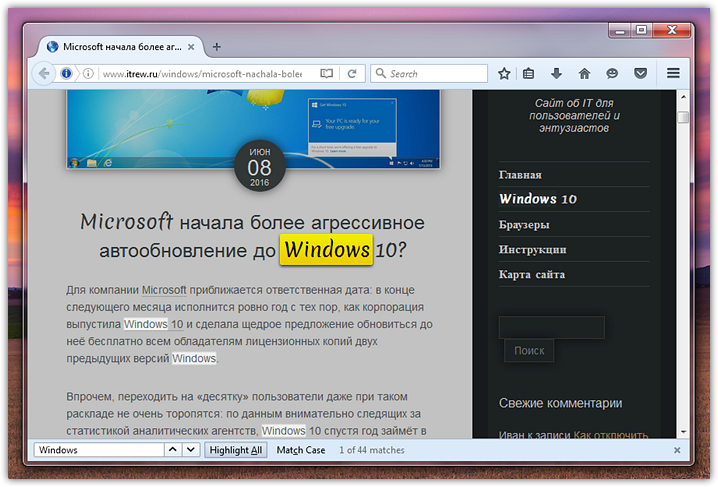Open the blue site identity info icon
Screen dimensions: 718x487
click(x=66, y=73)
